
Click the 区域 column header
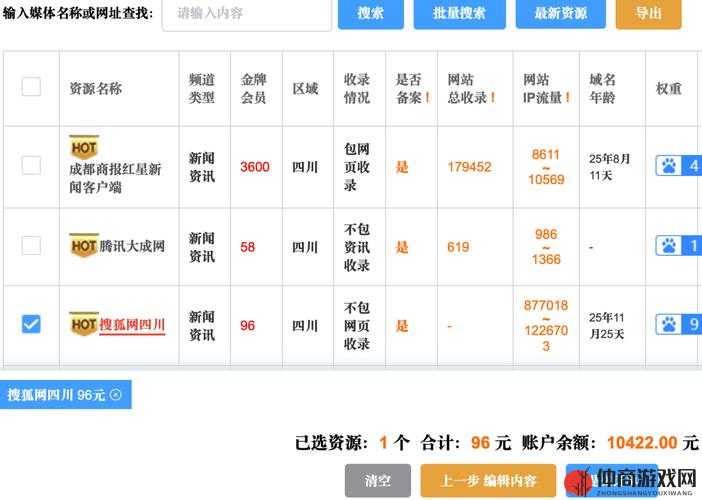305,88
